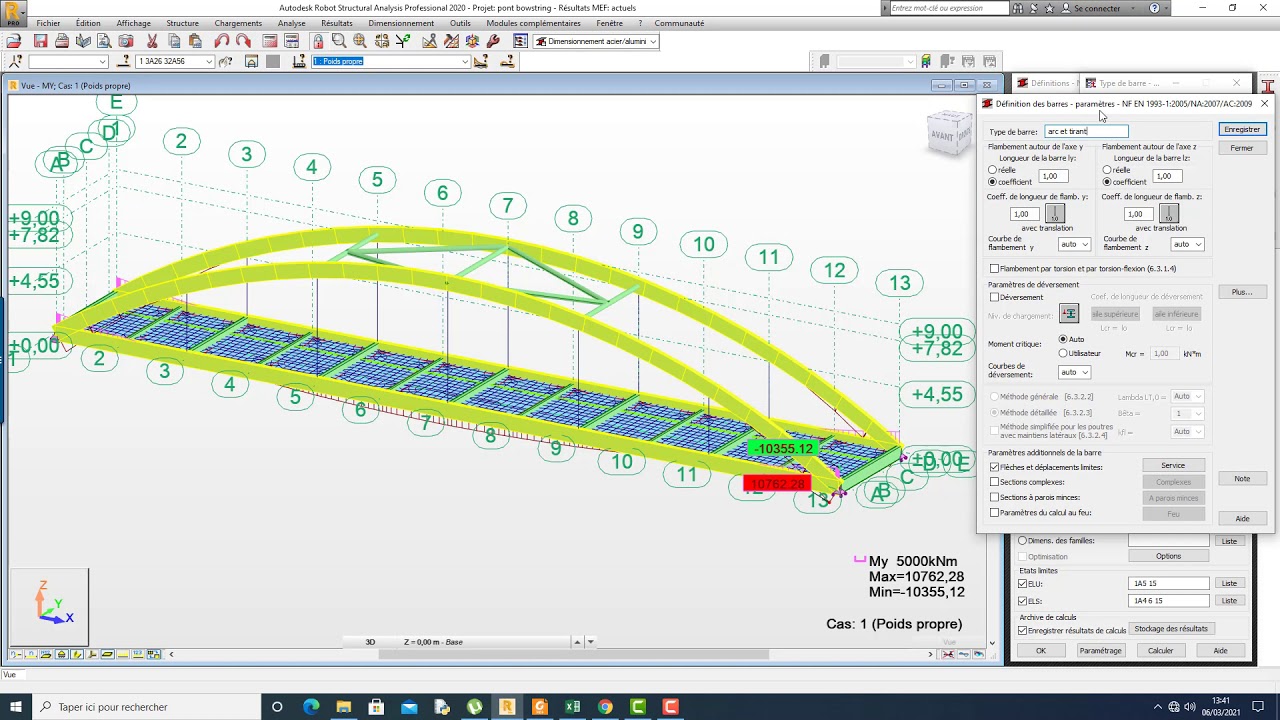Viewport: 1280px width, 720px height.
Task: Click the load case selection icon
Action: 299,62
